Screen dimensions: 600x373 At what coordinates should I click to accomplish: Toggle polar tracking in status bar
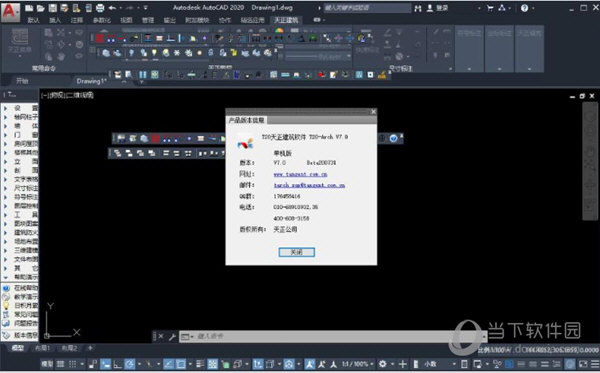tap(130, 364)
